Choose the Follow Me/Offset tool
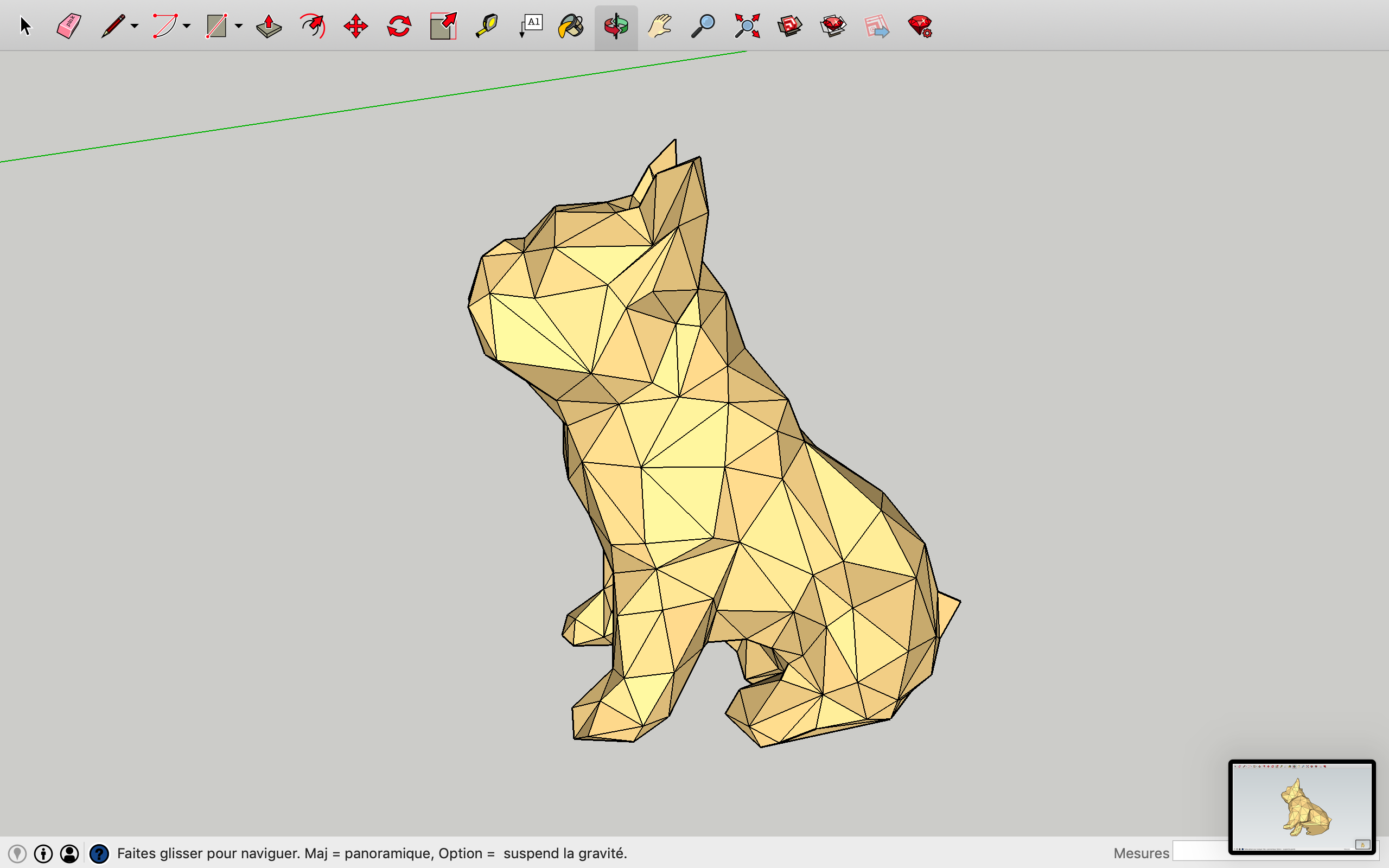 (312, 27)
